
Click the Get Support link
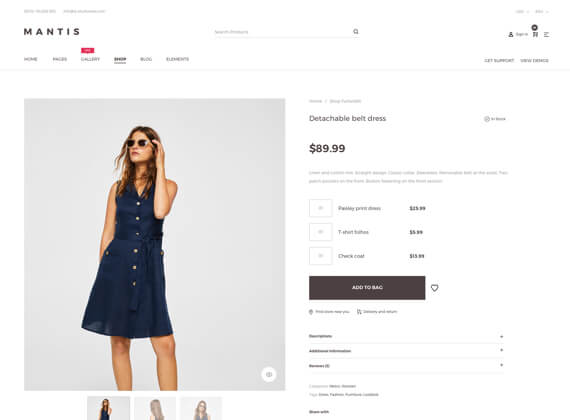point(499,60)
